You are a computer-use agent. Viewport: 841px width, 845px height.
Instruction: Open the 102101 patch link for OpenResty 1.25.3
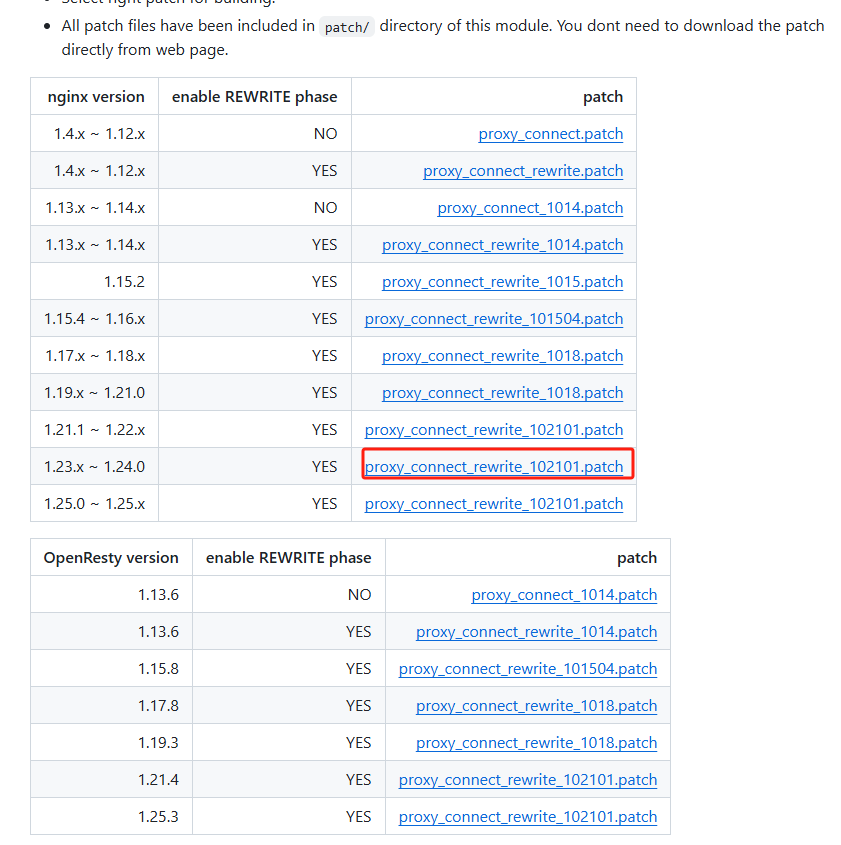coord(528,817)
